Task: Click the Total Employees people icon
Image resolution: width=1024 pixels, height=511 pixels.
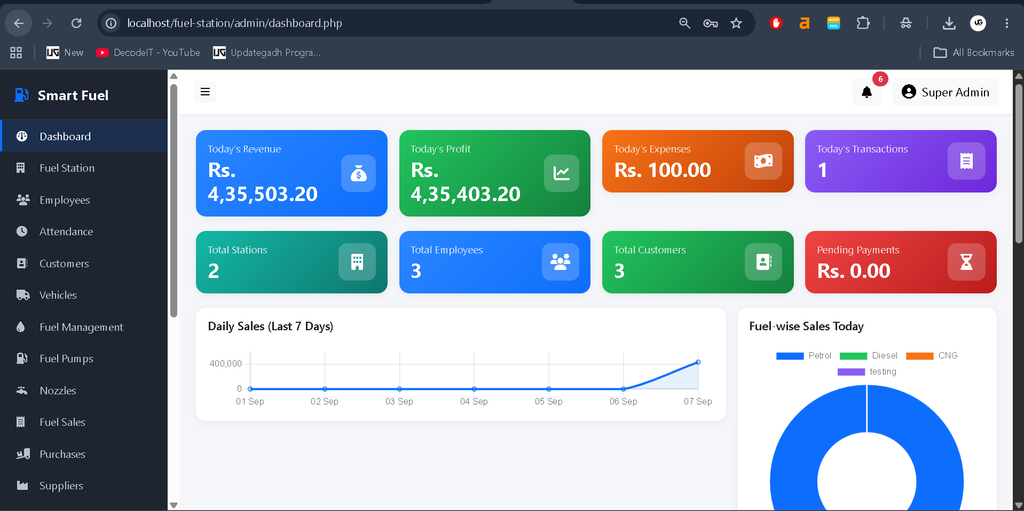Action: 560,262
